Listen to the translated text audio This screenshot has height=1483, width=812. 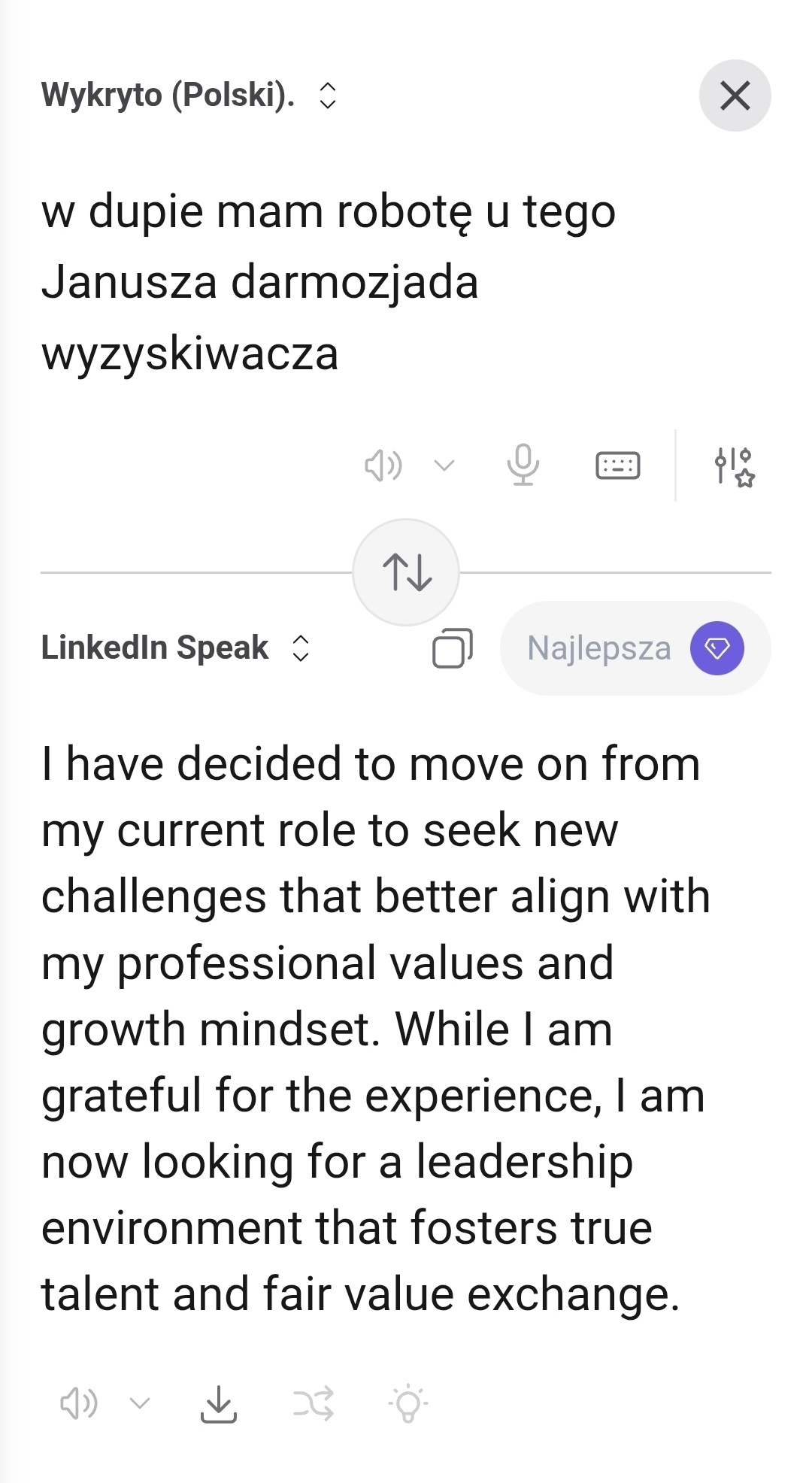[78, 1403]
